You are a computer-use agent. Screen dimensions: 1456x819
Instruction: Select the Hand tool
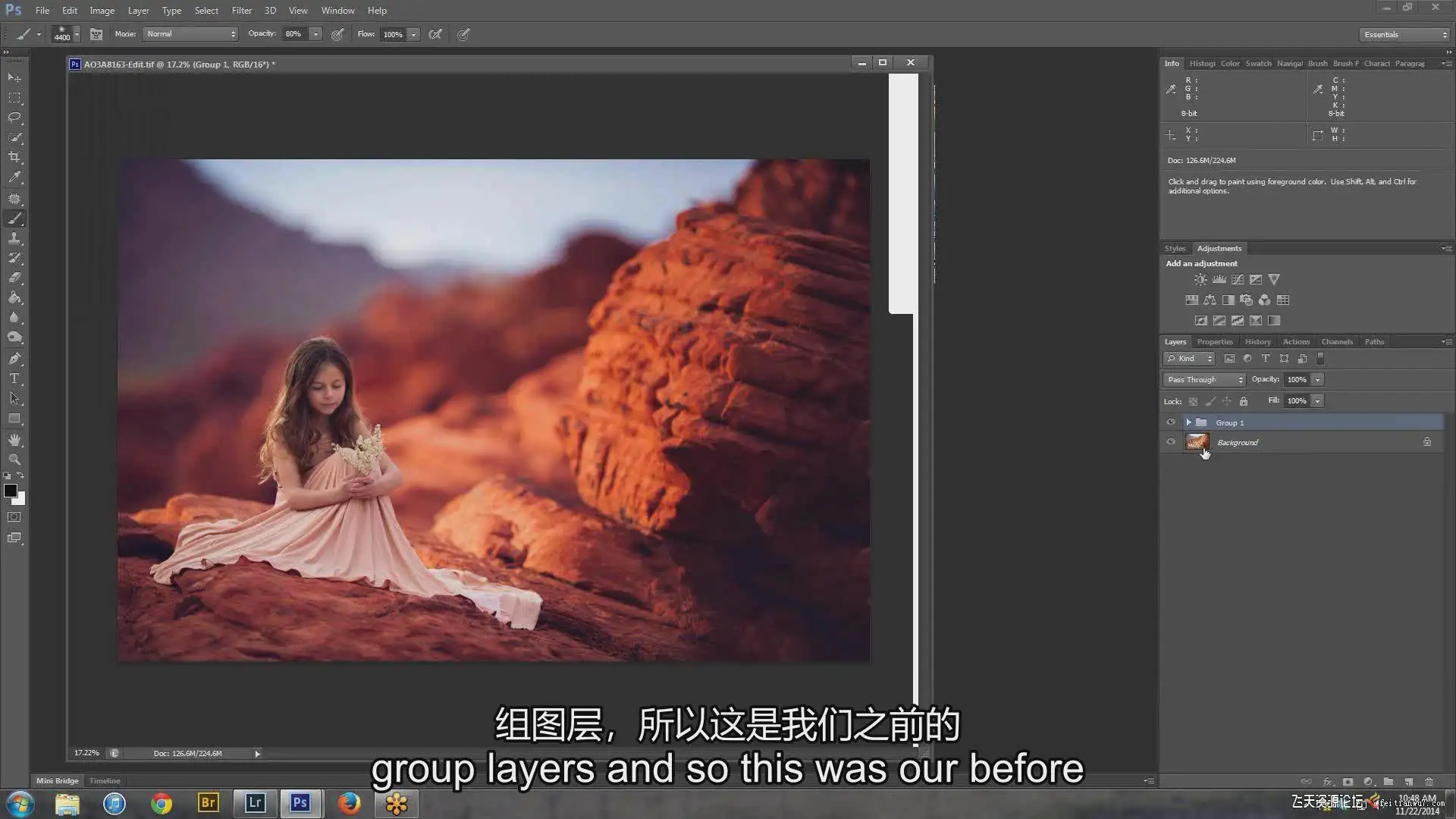[14, 440]
